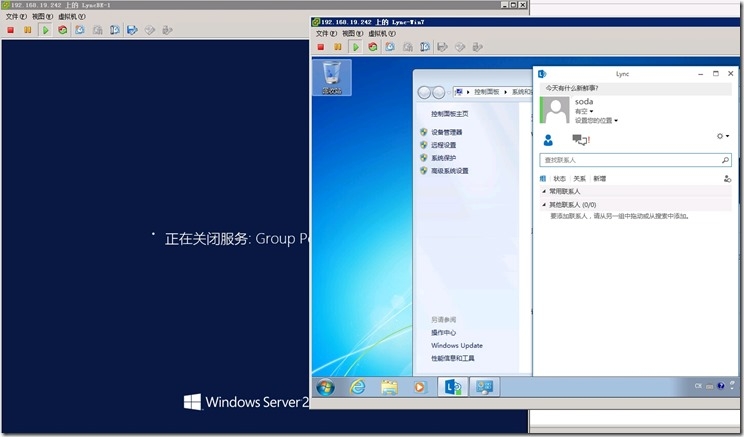Switch to the 组 tab in Lync
This screenshot has height=437, width=744.
pyautogui.click(x=543, y=179)
